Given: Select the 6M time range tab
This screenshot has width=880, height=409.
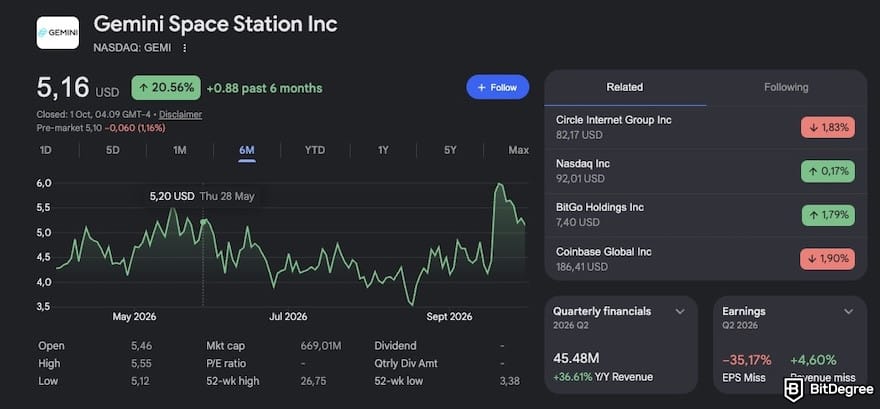Looking at the screenshot, I should click(247, 150).
